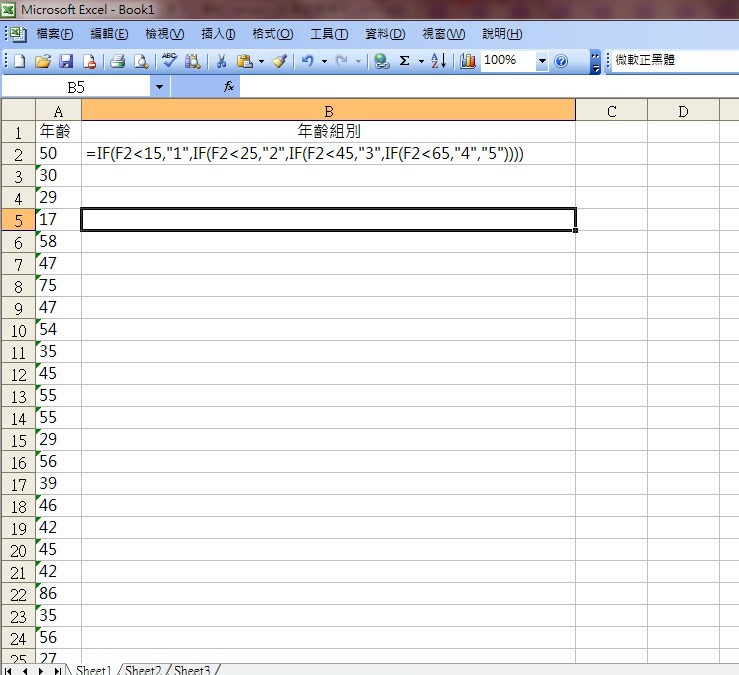Paste from clipboard
The width and height of the screenshot is (739, 675).
click(x=245, y=61)
